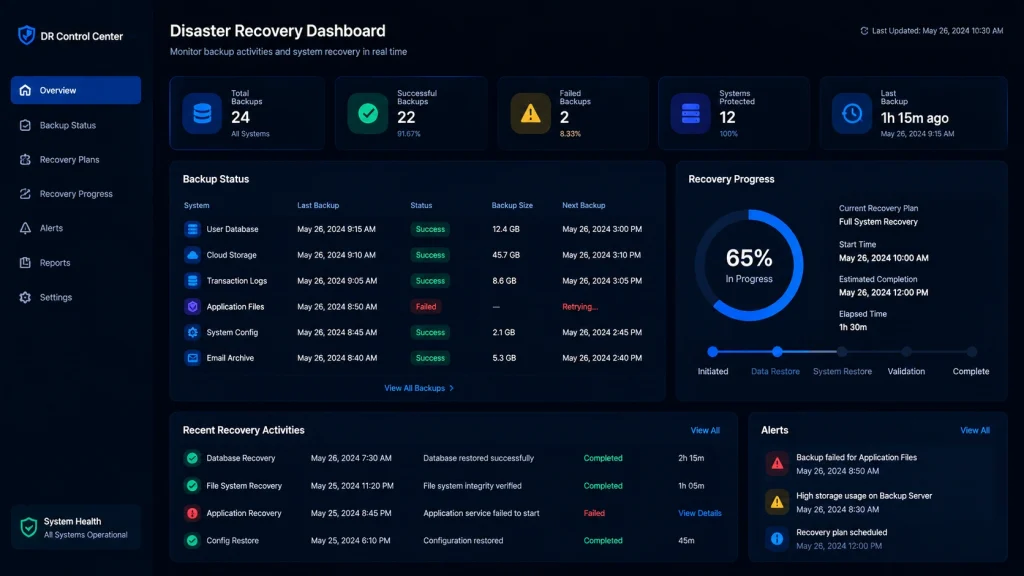Click the Application service failed to start text
Image resolution: width=1024 pixels, height=576 pixels.
tap(481, 513)
